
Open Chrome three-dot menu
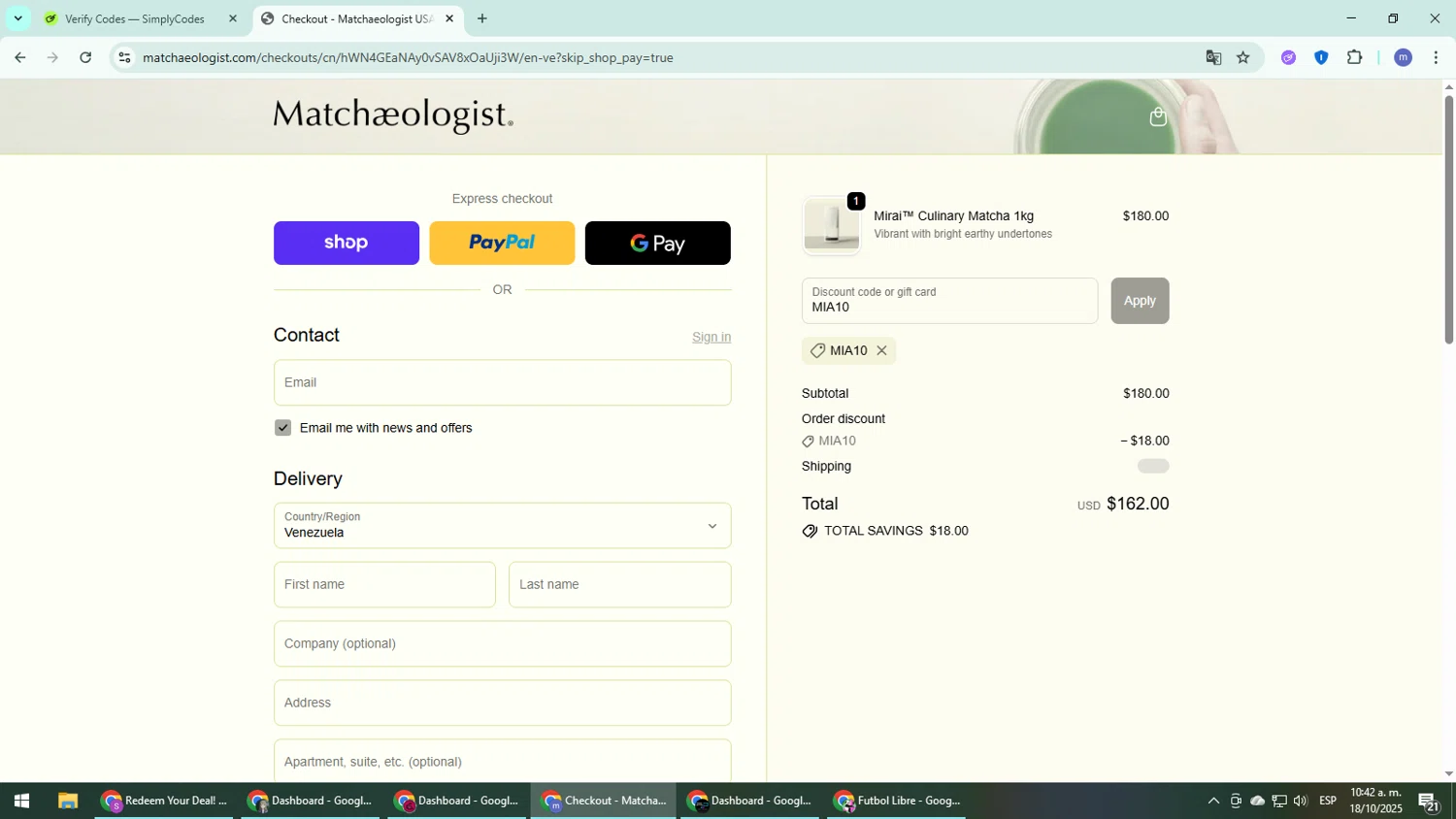tap(1436, 58)
